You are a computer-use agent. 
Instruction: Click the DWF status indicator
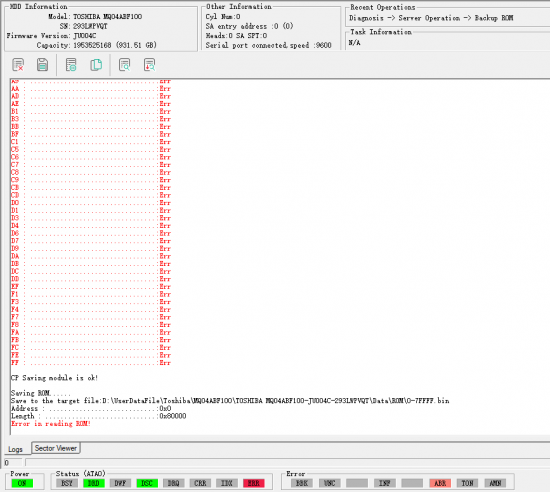point(120,483)
